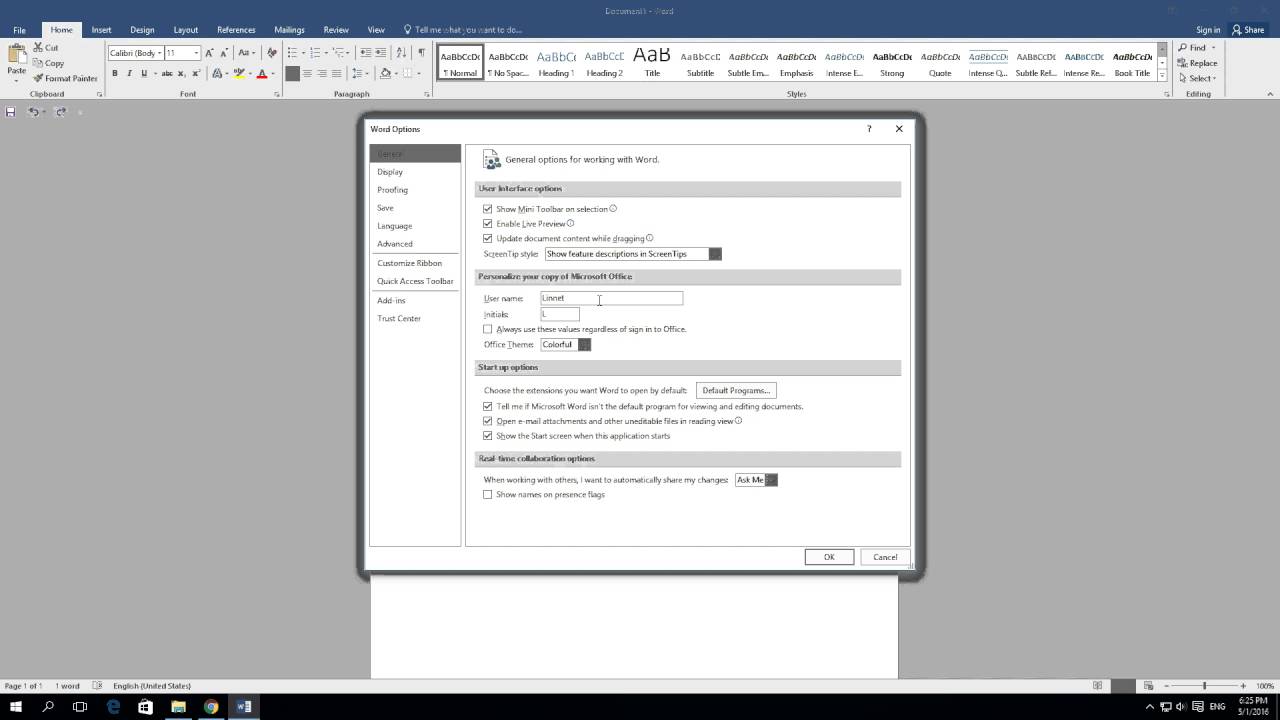Toggle Bold formatting in the ribbon

tap(115, 73)
